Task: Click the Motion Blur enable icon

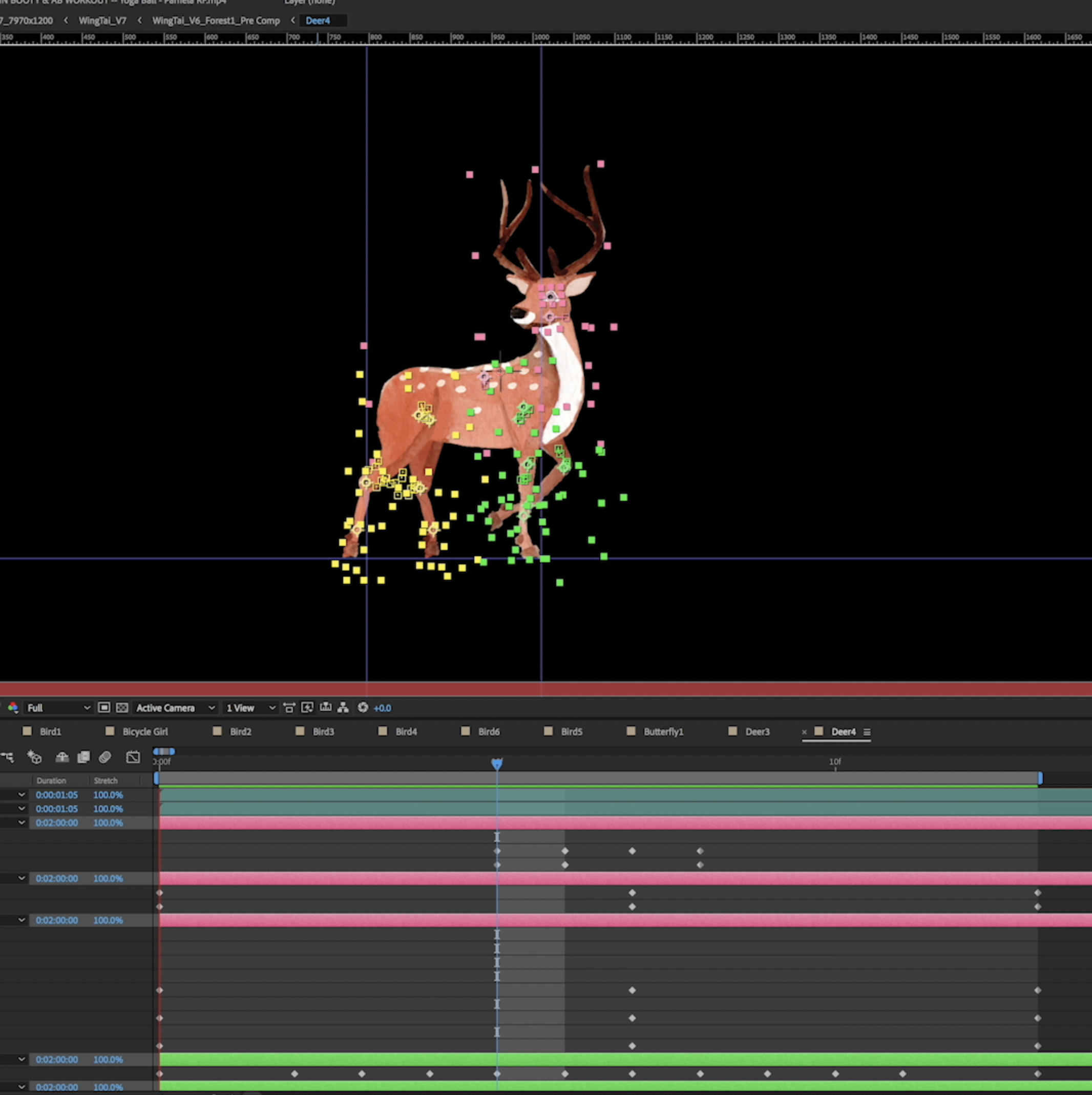Action: click(105, 757)
